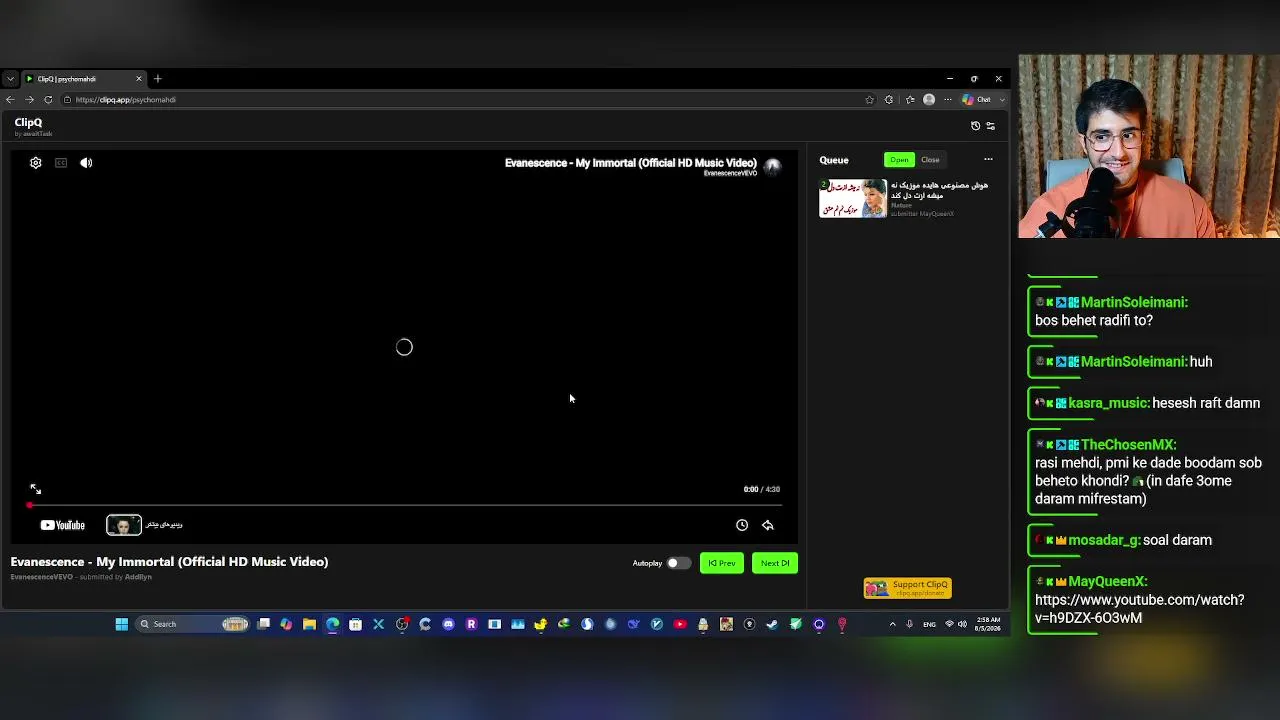The width and height of the screenshot is (1280, 720).
Task: Toggle the Autoplay switch
Action: point(678,563)
